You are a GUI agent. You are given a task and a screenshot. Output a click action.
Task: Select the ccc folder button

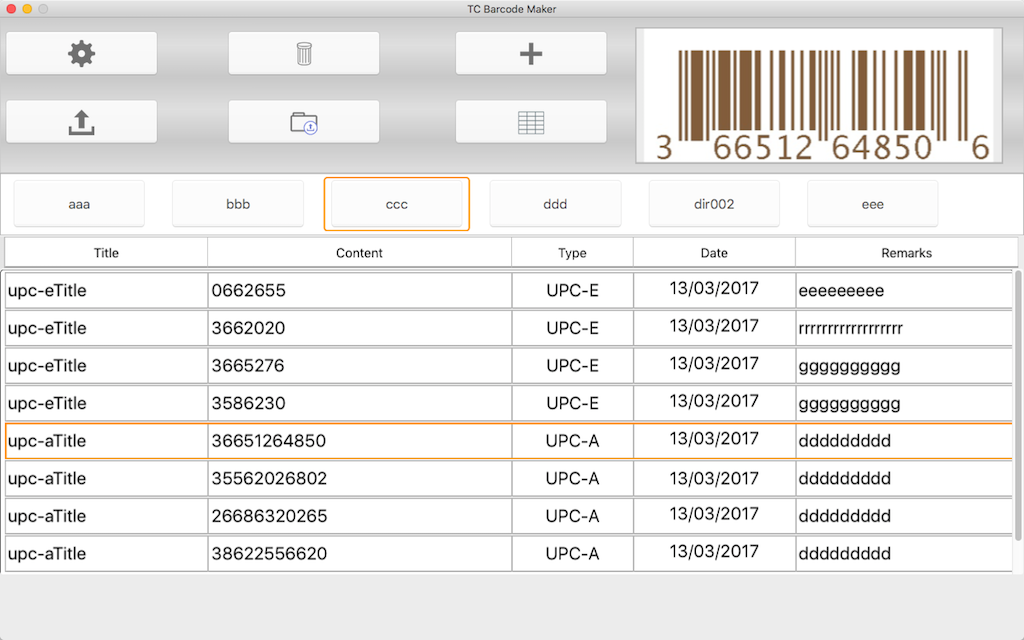click(x=396, y=204)
